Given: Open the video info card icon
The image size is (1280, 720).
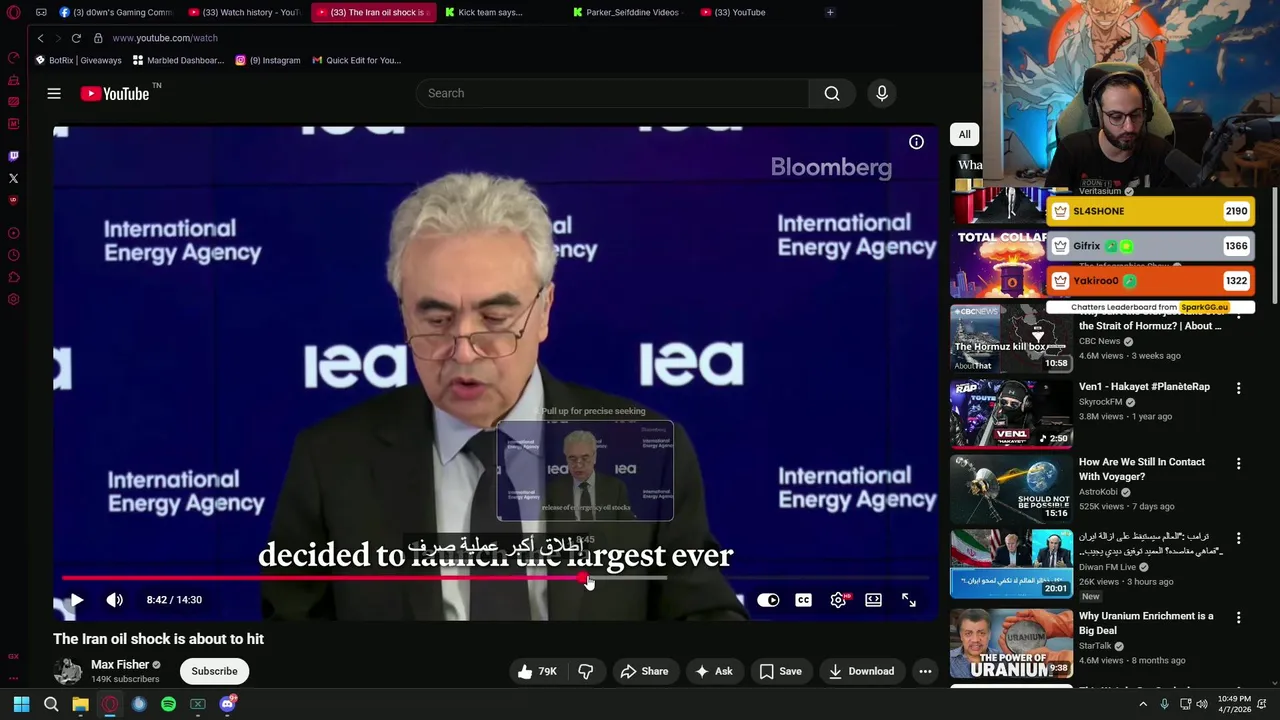Looking at the screenshot, I should (916, 142).
